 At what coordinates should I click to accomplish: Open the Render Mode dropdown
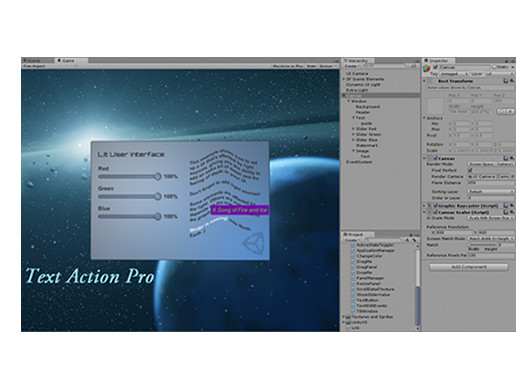point(491,164)
